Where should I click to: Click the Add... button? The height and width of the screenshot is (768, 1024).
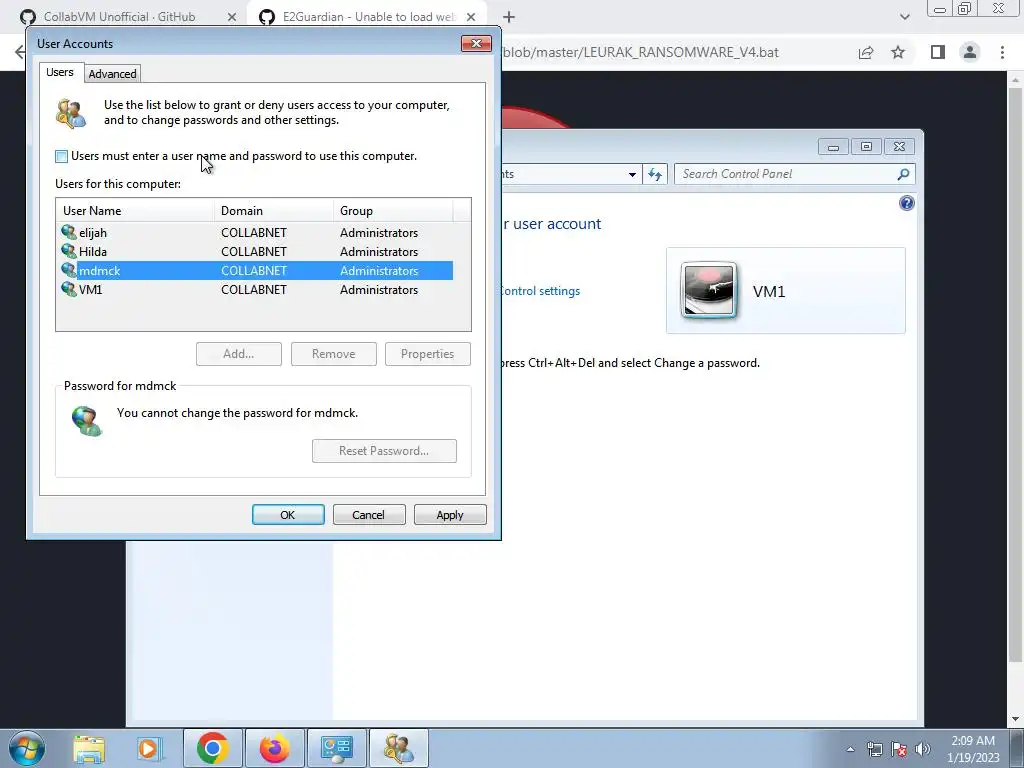pos(238,354)
